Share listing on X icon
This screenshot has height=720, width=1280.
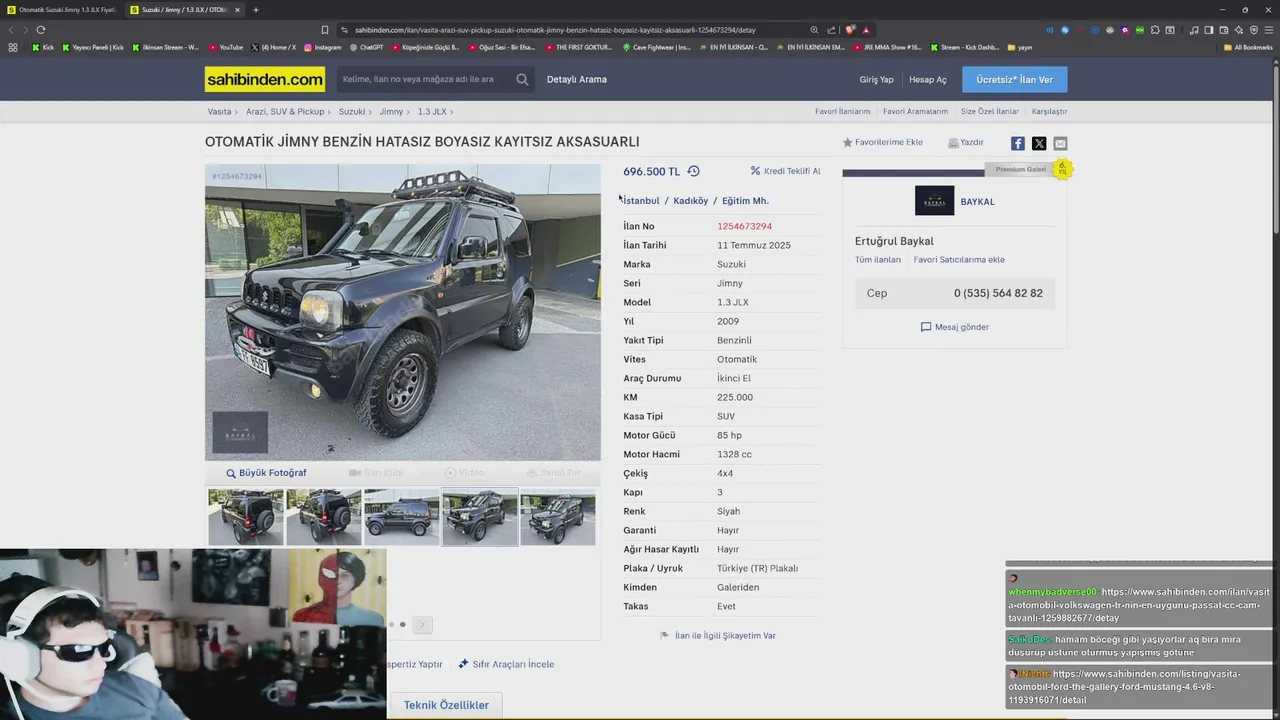click(1039, 143)
